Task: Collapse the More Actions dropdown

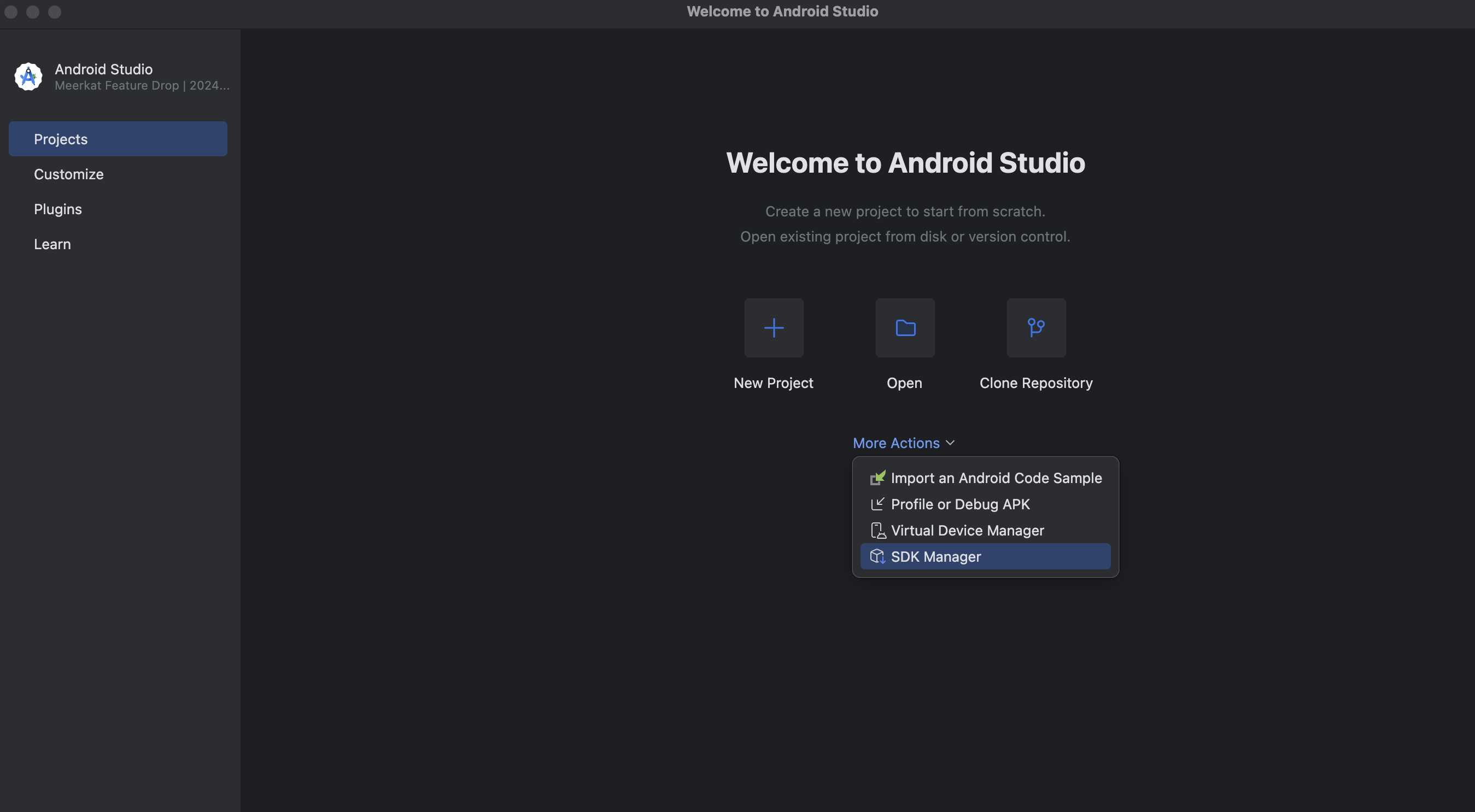Action: pyautogui.click(x=896, y=443)
